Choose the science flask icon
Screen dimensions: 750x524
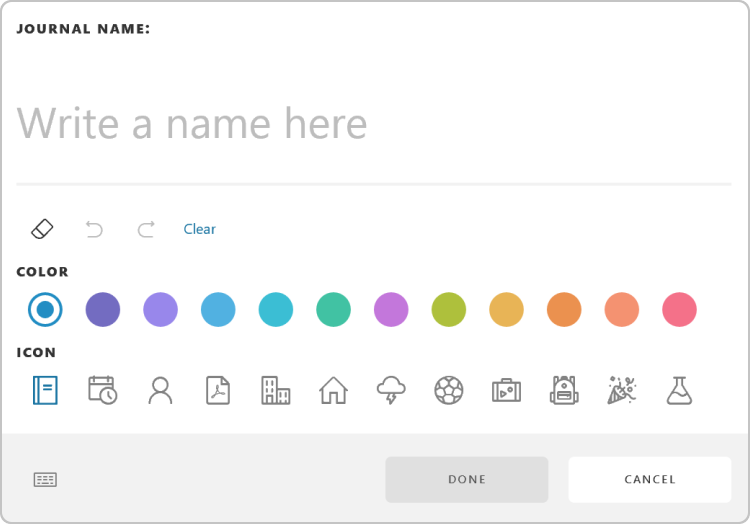pyautogui.click(x=680, y=390)
